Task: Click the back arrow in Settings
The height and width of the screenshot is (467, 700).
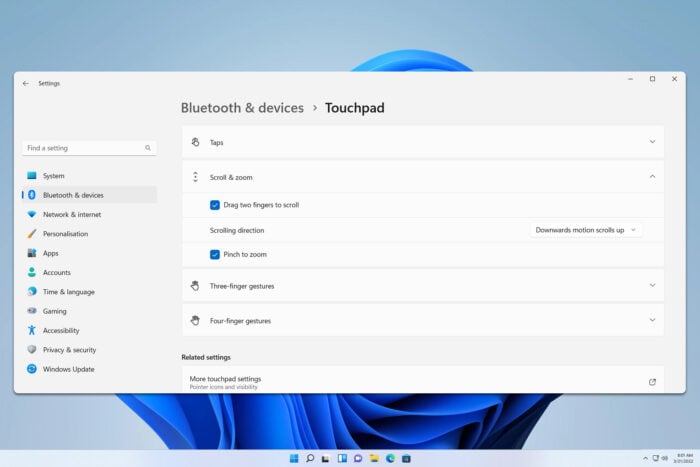Action: click(x=25, y=83)
